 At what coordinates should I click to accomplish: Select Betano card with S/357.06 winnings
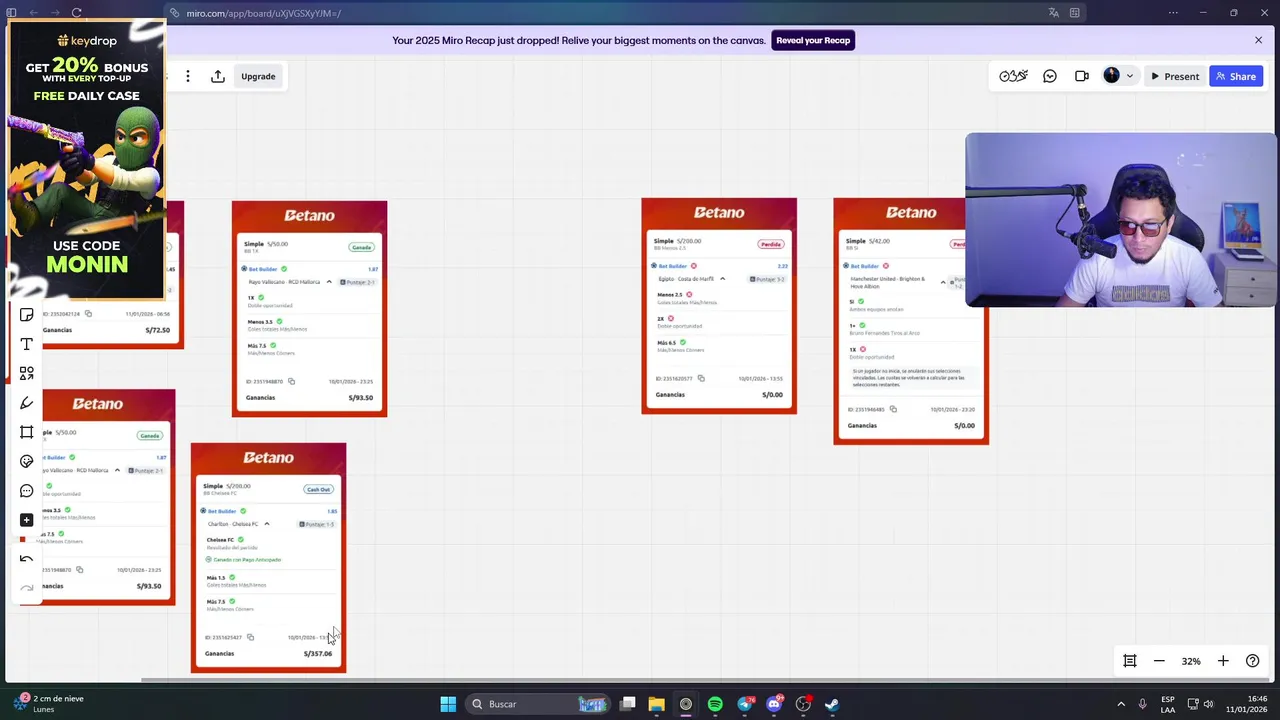268,558
